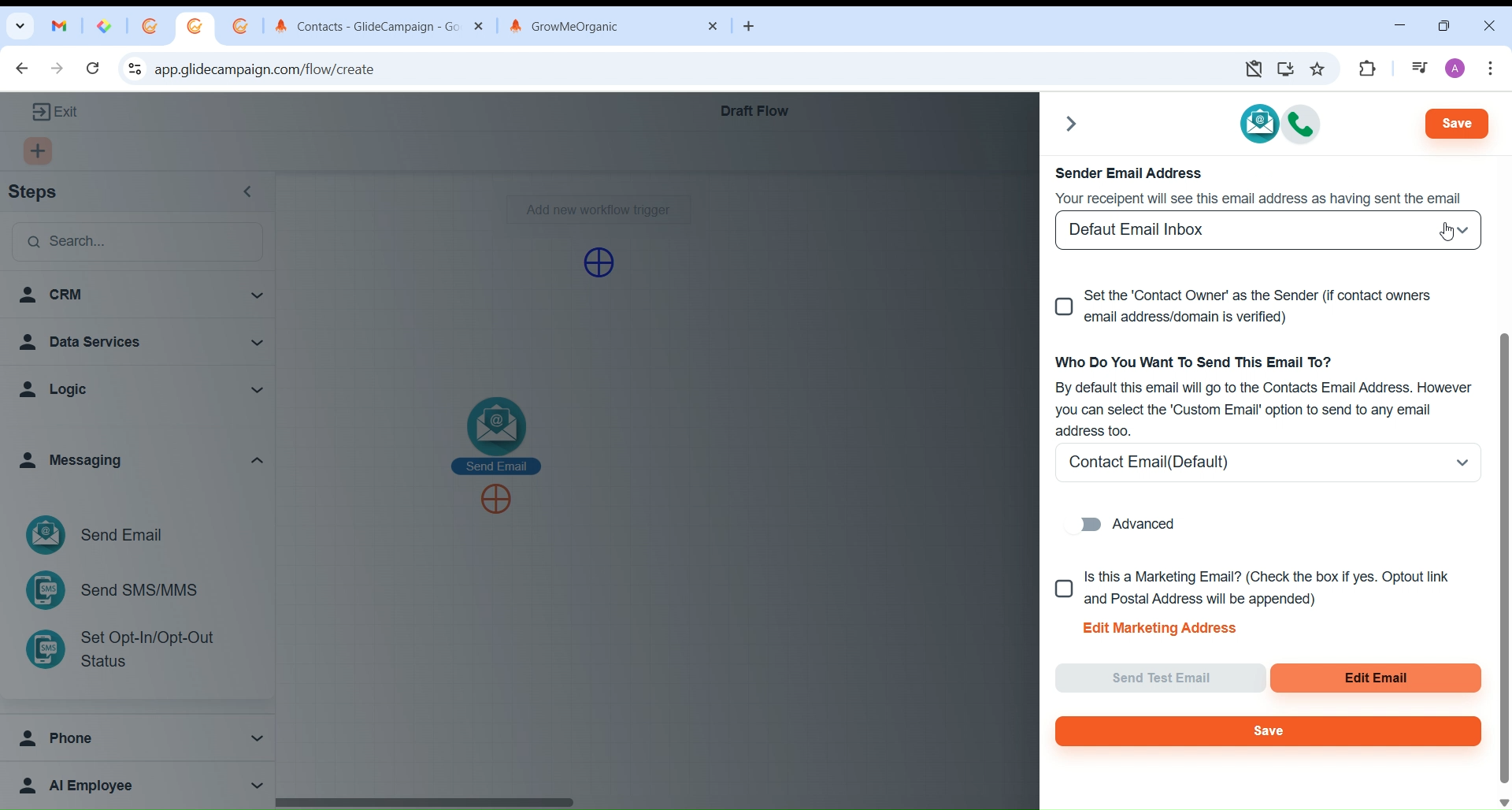Viewport: 1512px width, 810px height.
Task: Toggle the Advanced switch
Action: [x=1085, y=526]
